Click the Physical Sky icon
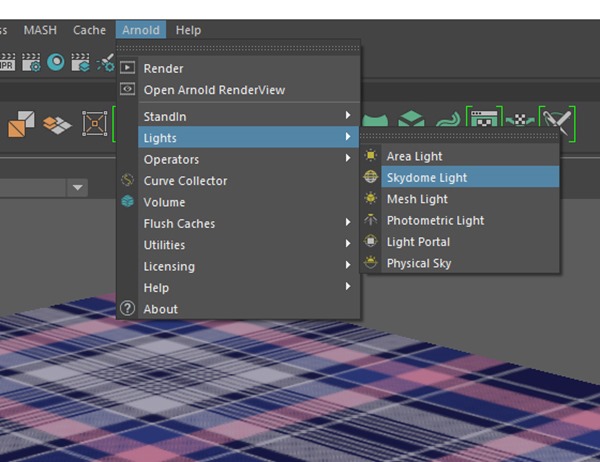The height and width of the screenshot is (462, 600). click(370, 263)
